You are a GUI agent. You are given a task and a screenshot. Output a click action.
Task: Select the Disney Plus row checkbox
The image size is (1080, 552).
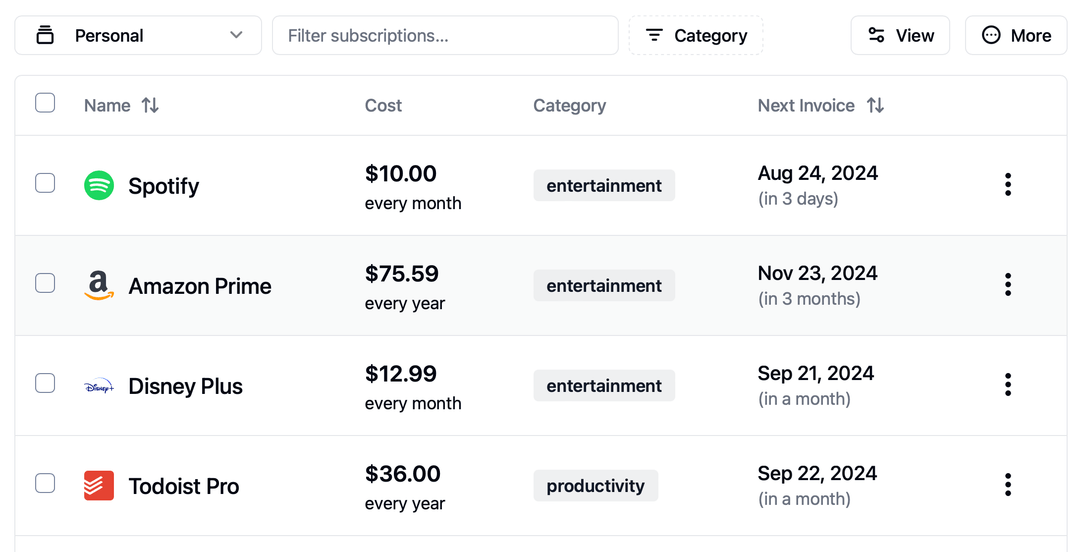pyautogui.click(x=45, y=383)
